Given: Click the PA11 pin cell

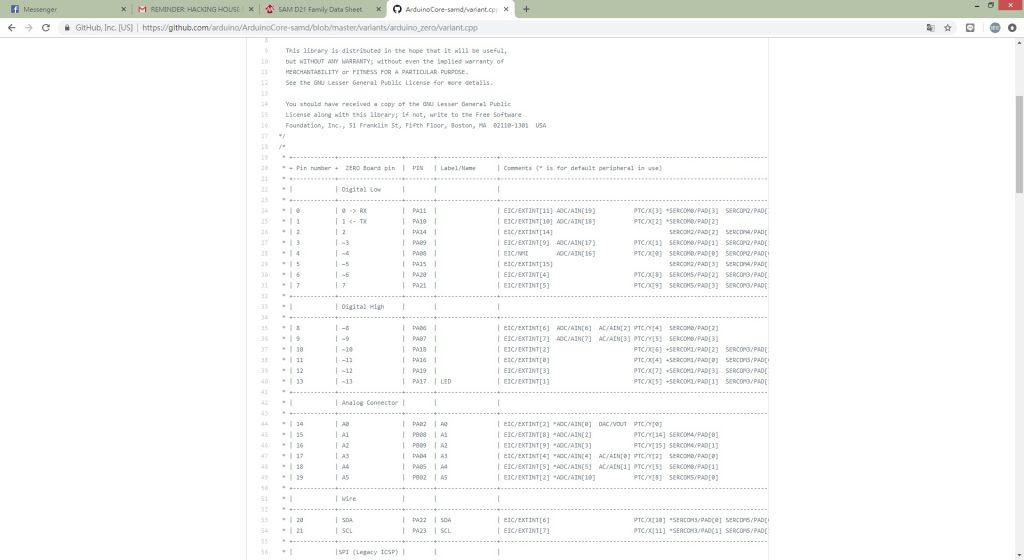Looking at the screenshot, I should [419, 211].
